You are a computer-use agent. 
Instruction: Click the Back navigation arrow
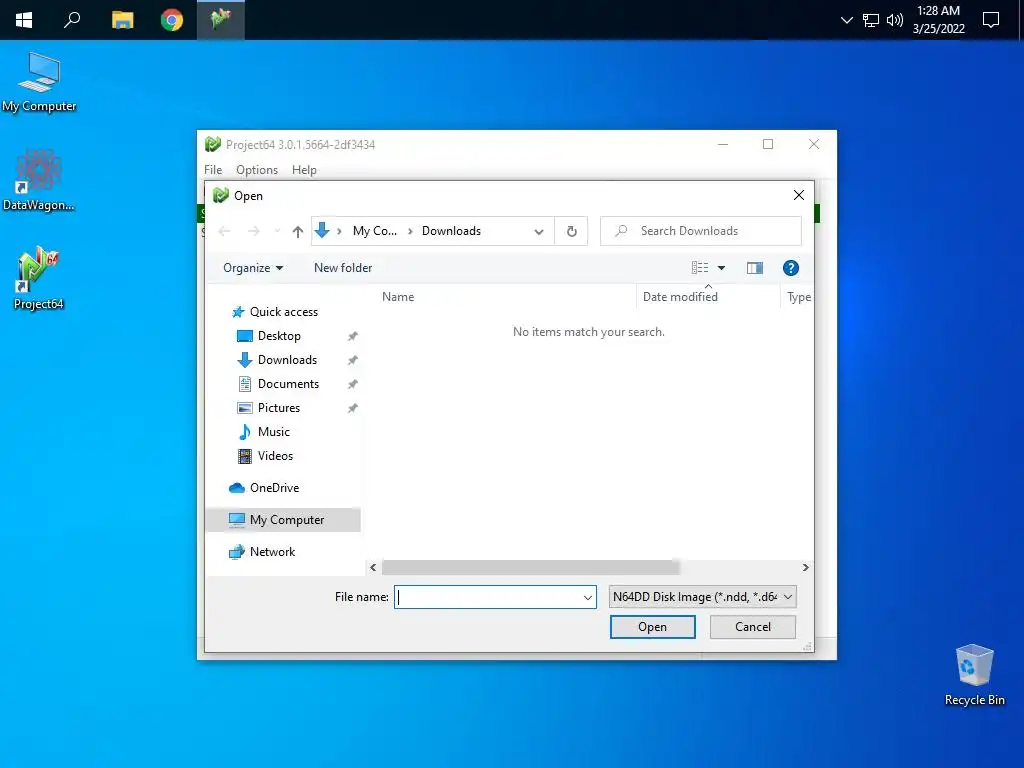(x=224, y=231)
